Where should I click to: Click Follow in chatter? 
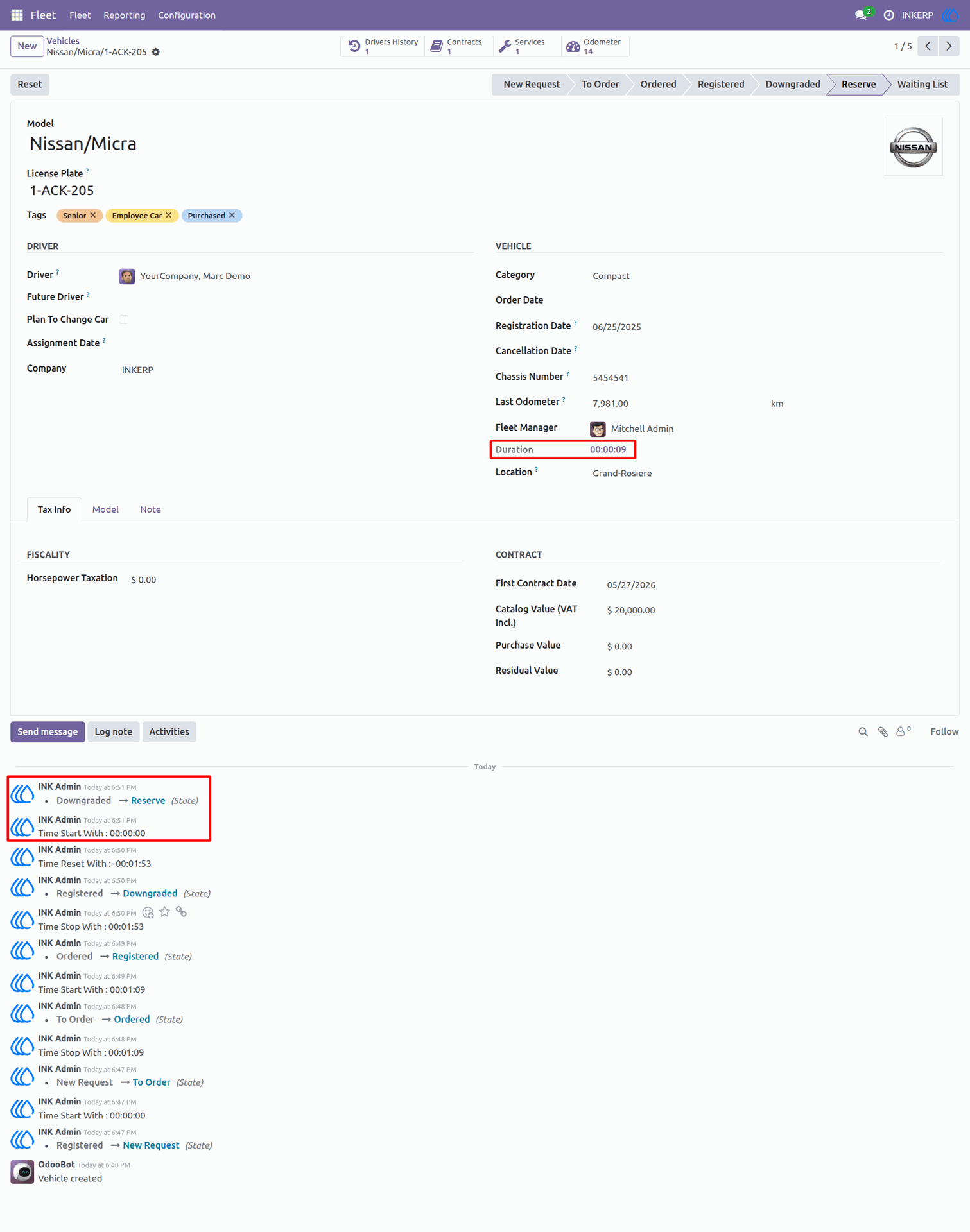944,732
